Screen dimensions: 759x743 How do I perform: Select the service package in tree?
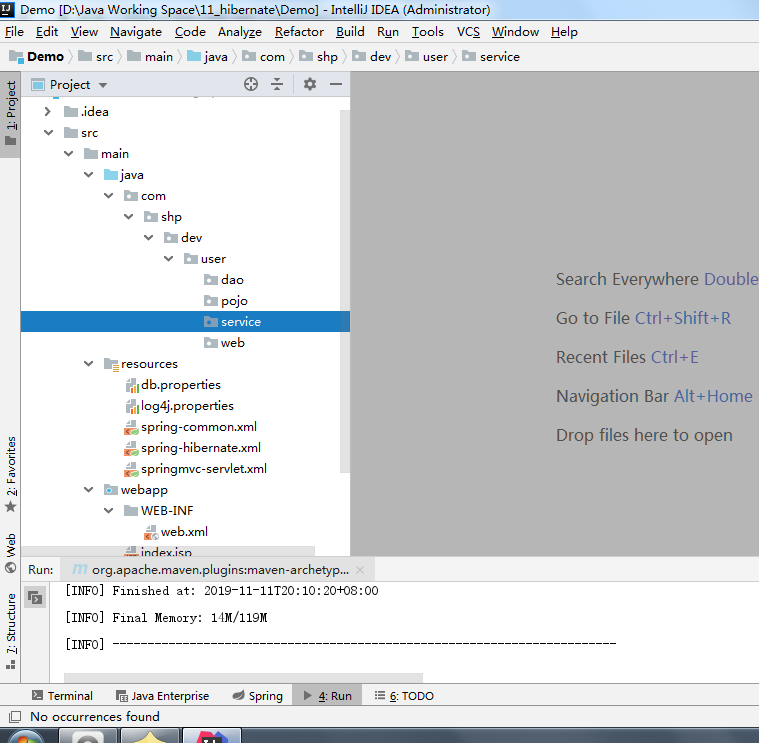185,322
